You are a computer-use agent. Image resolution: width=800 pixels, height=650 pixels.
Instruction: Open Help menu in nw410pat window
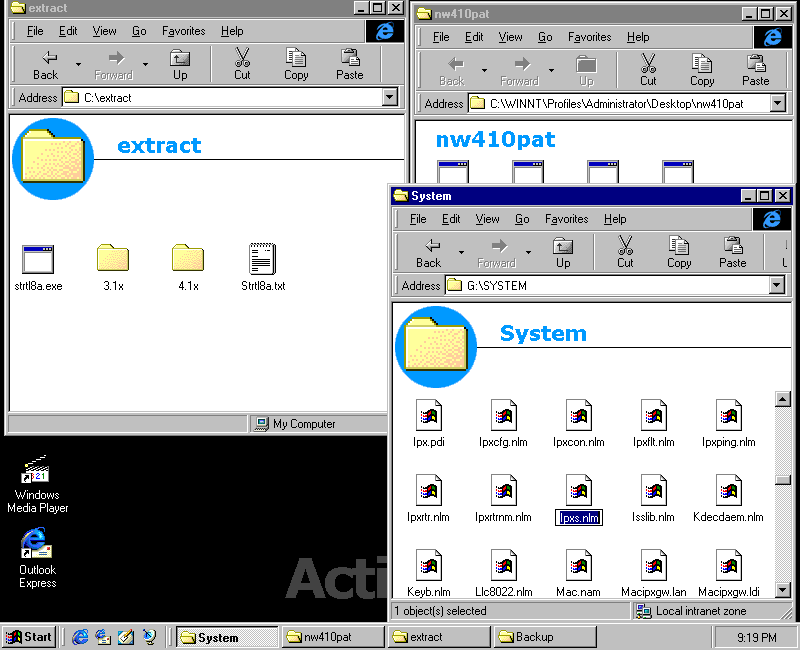[x=638, y=37]
